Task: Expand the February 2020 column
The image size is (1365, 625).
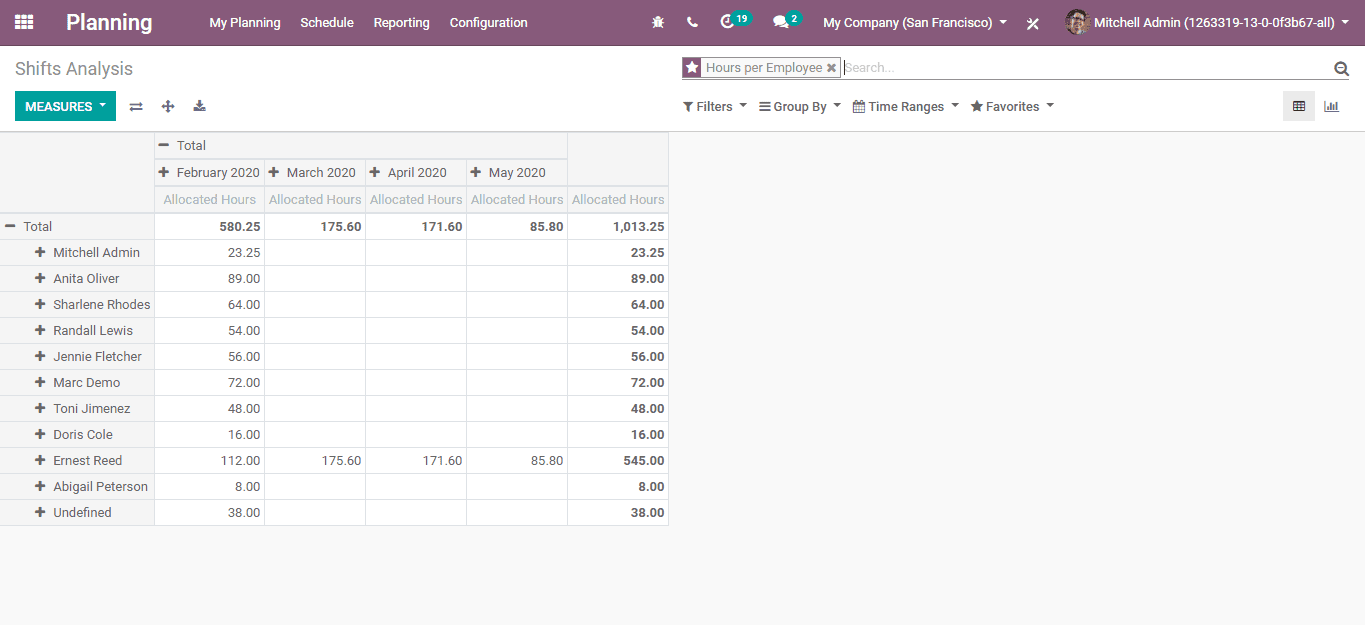Action: 209,172
